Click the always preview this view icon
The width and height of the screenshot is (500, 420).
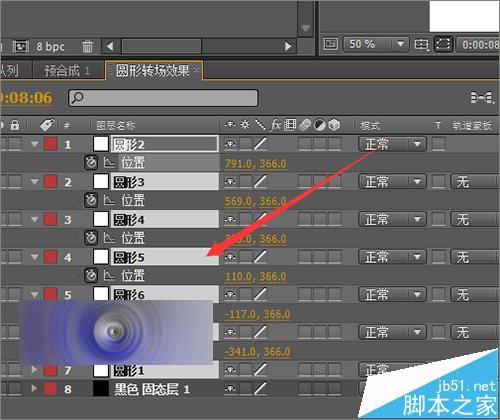click(x=331, y=44)
